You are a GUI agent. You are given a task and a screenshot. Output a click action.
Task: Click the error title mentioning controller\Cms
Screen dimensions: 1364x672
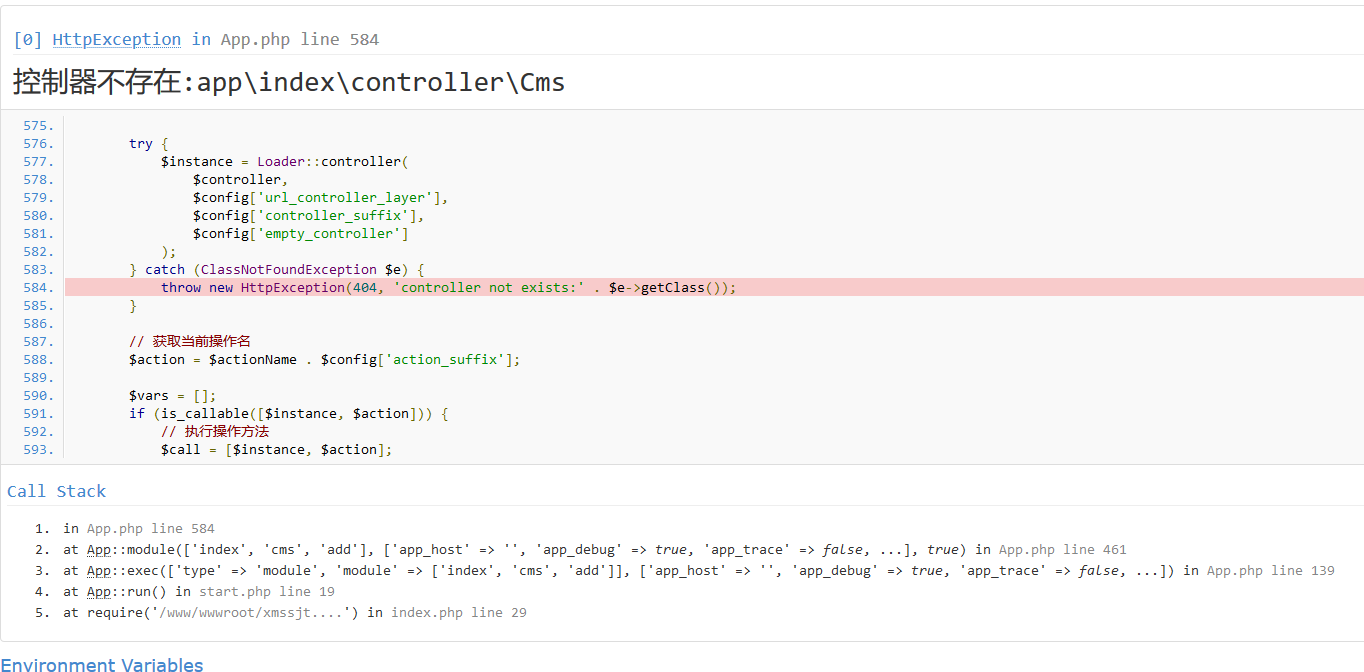(288, 82)
